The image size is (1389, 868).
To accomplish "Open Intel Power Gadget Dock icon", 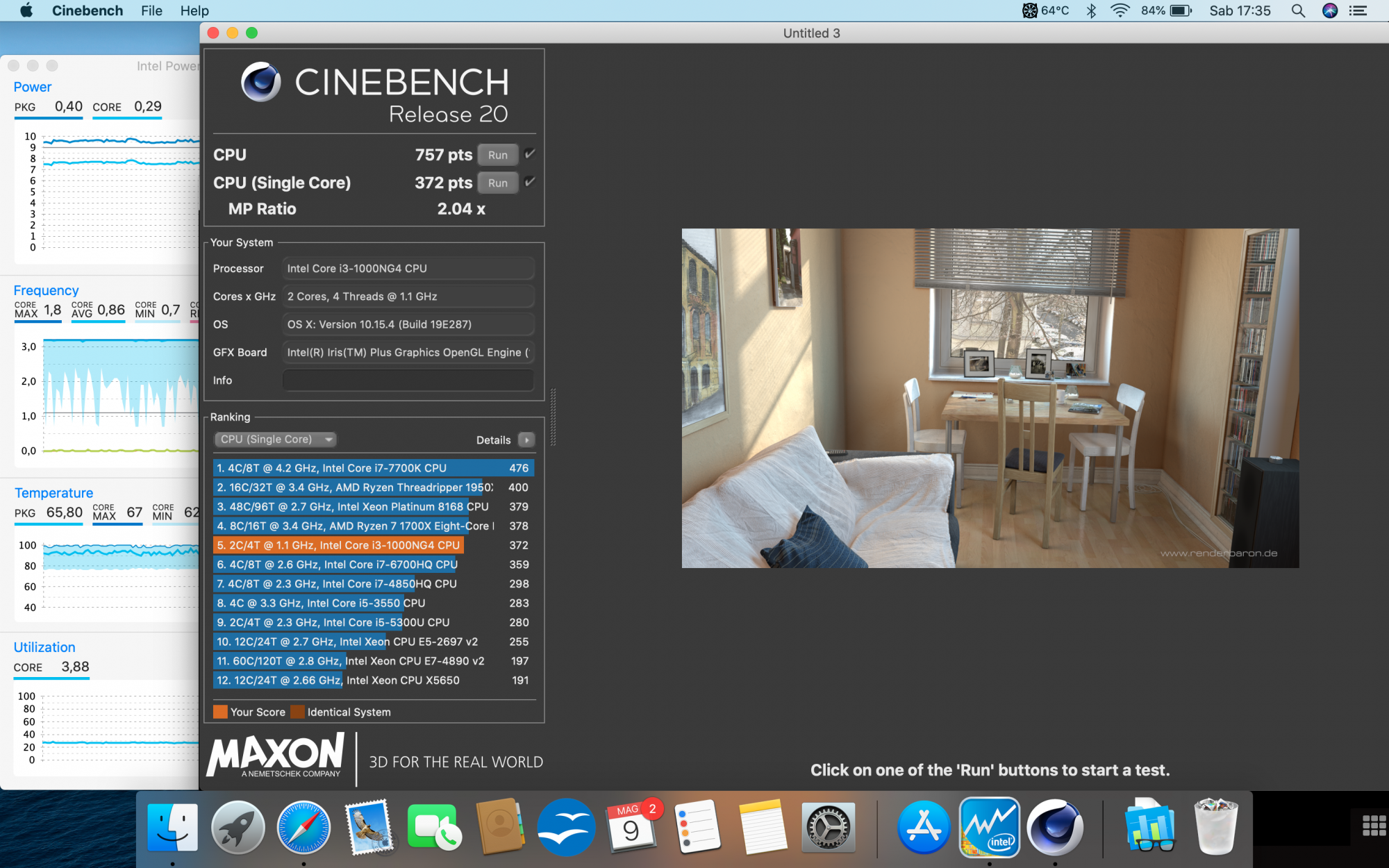I will coord(989,828).
